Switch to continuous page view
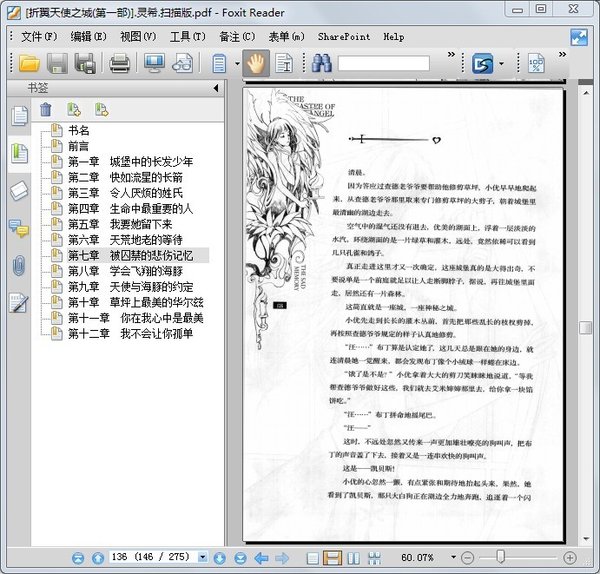600x574 pixels. click(x=333, y=558)
